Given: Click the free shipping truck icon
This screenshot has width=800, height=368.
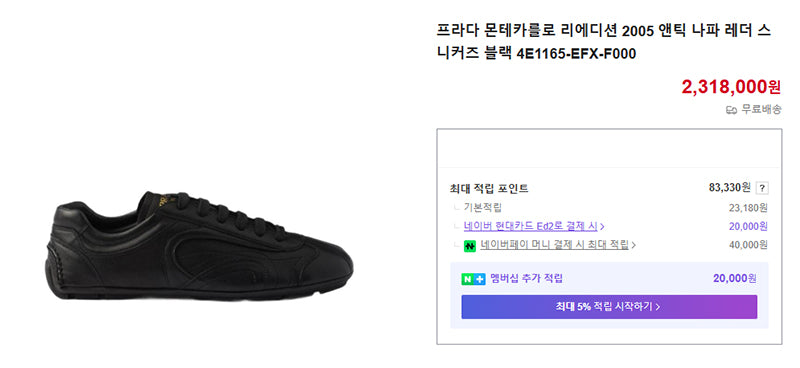Looking at the screenshot, I should (x=732, y=109).
